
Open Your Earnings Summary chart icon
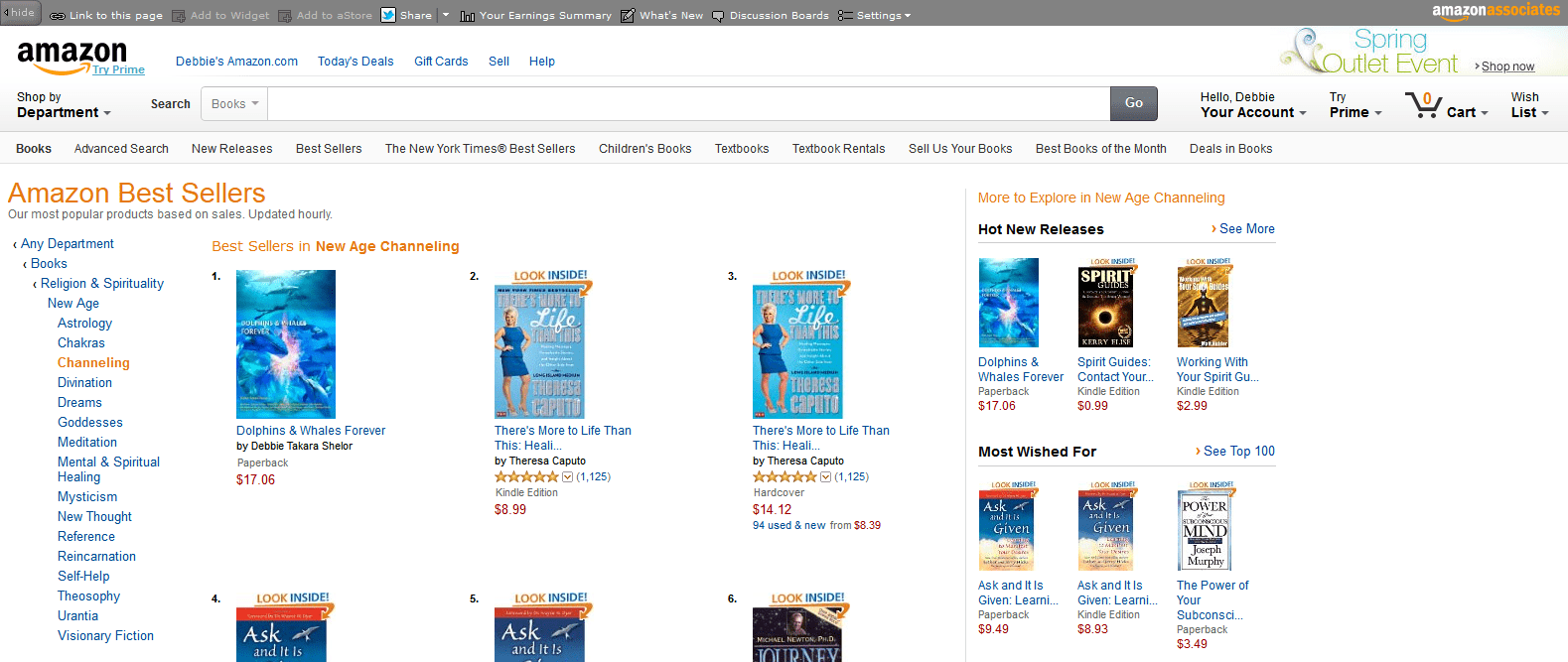(x=468, y=16)
